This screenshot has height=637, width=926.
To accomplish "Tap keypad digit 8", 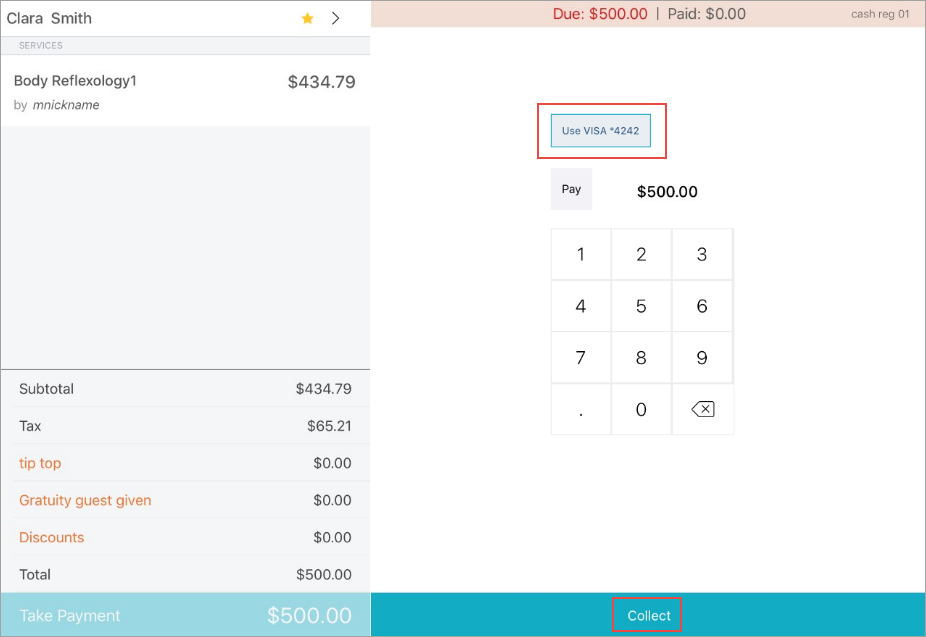I will click(x=641, y=358).
